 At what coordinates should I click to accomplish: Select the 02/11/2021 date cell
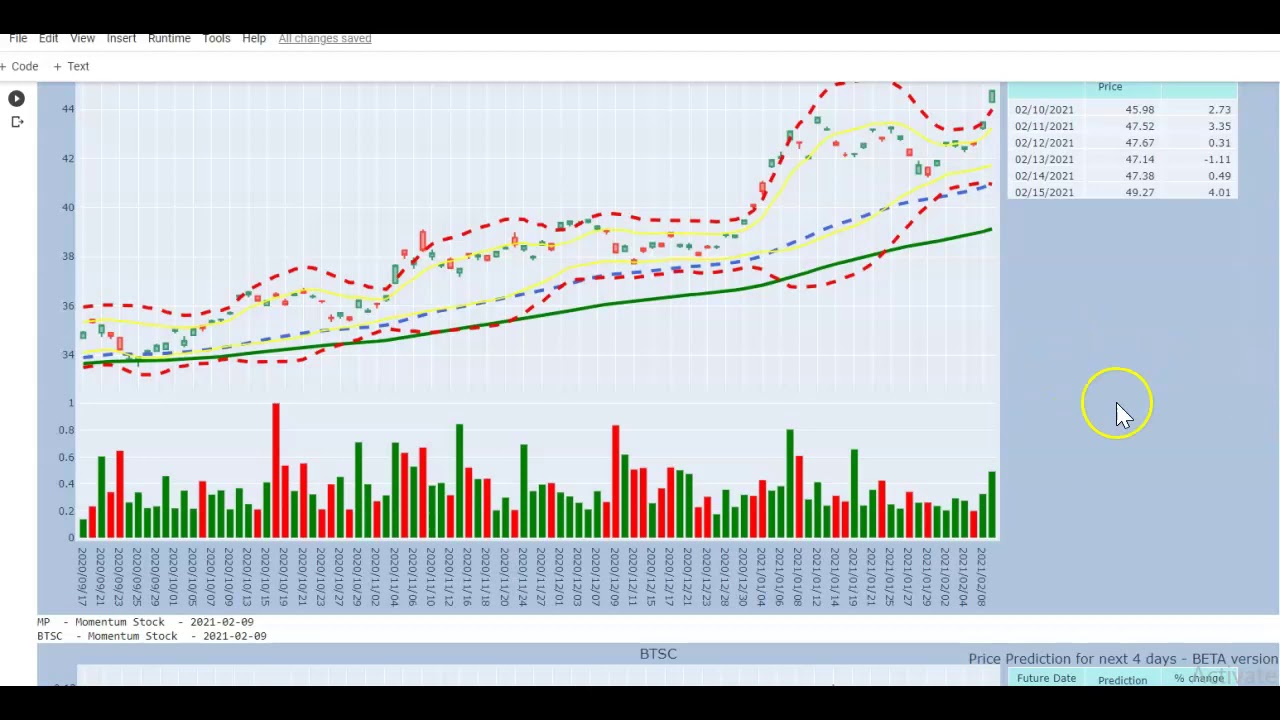1044,126
